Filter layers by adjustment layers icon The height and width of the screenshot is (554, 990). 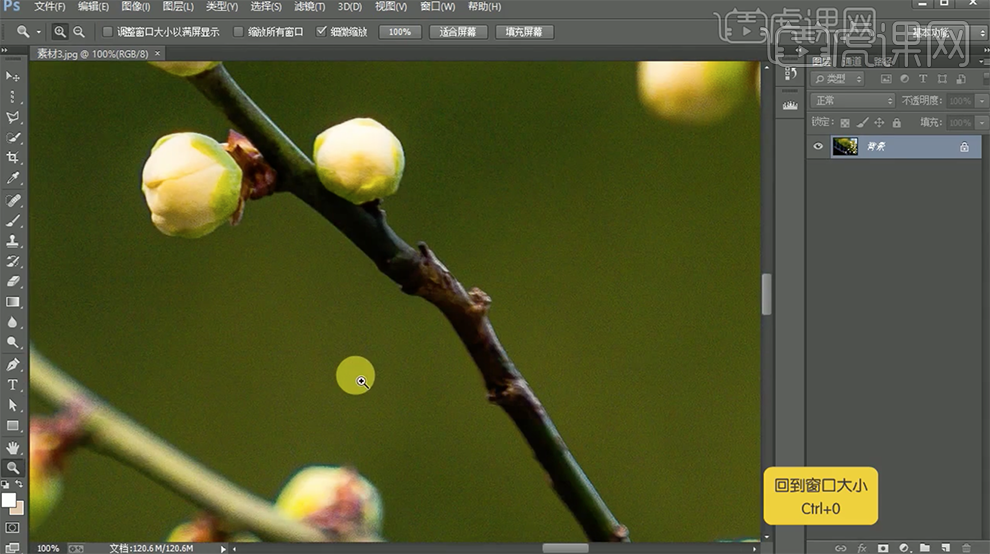[904, 79]
